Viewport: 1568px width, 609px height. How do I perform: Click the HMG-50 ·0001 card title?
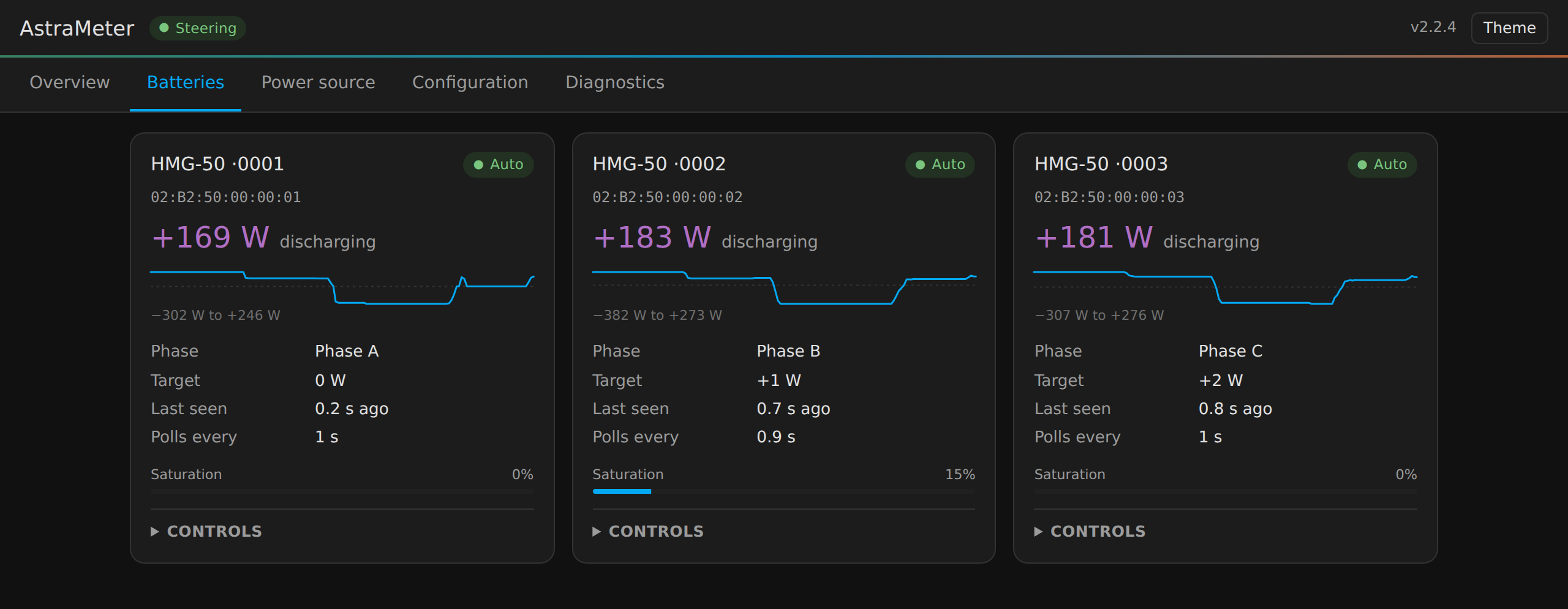pos(217,164)
